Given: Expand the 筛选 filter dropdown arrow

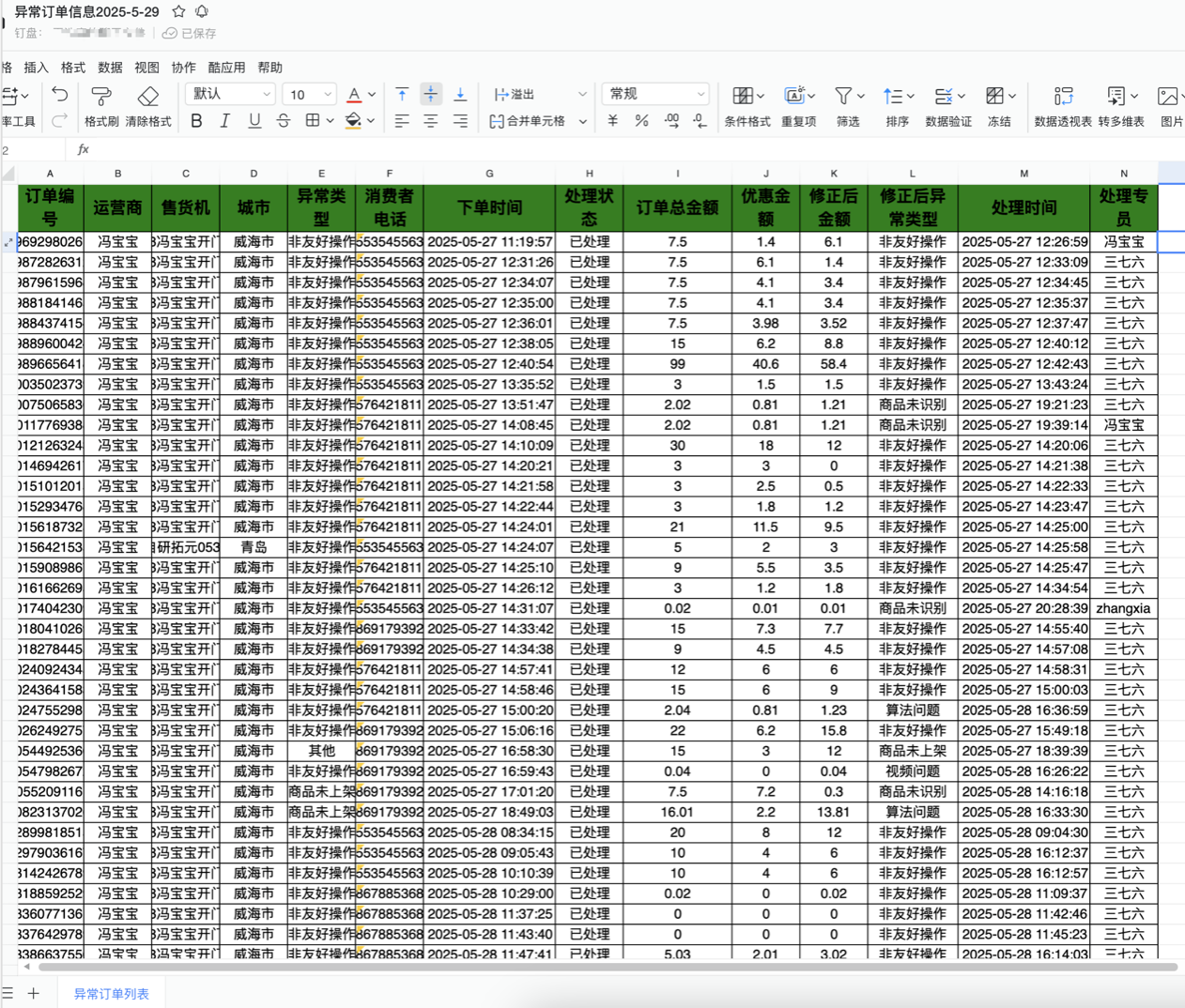Looking at the screenshot, I should click(860, 96).
